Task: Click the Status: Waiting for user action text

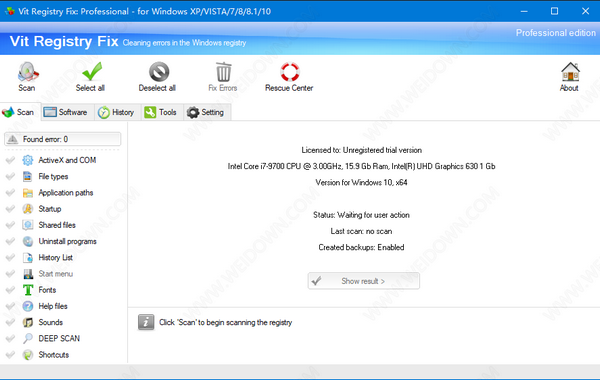Action: (361, 215)
